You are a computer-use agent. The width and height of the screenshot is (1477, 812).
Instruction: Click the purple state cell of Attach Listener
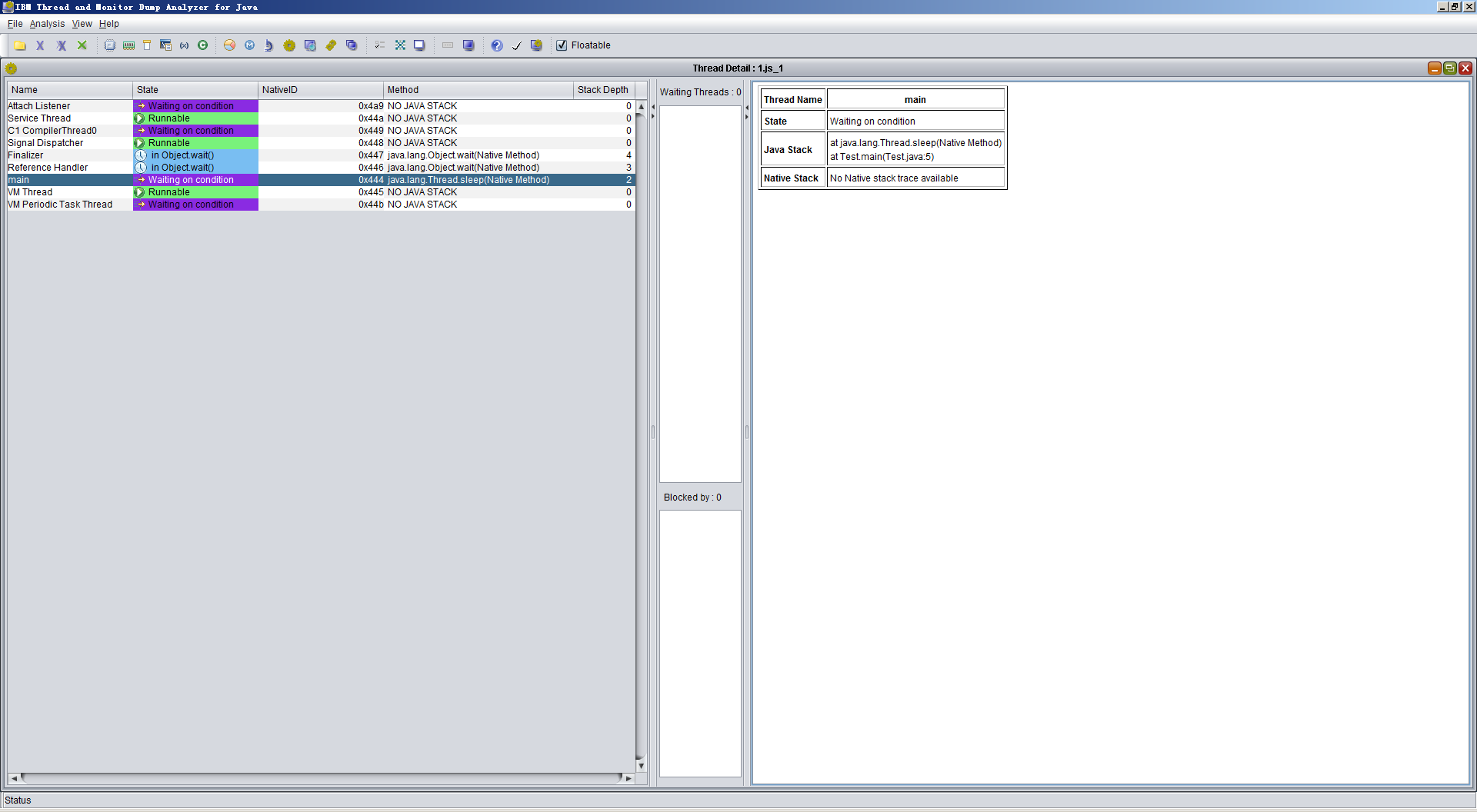(x=195, y=106)
